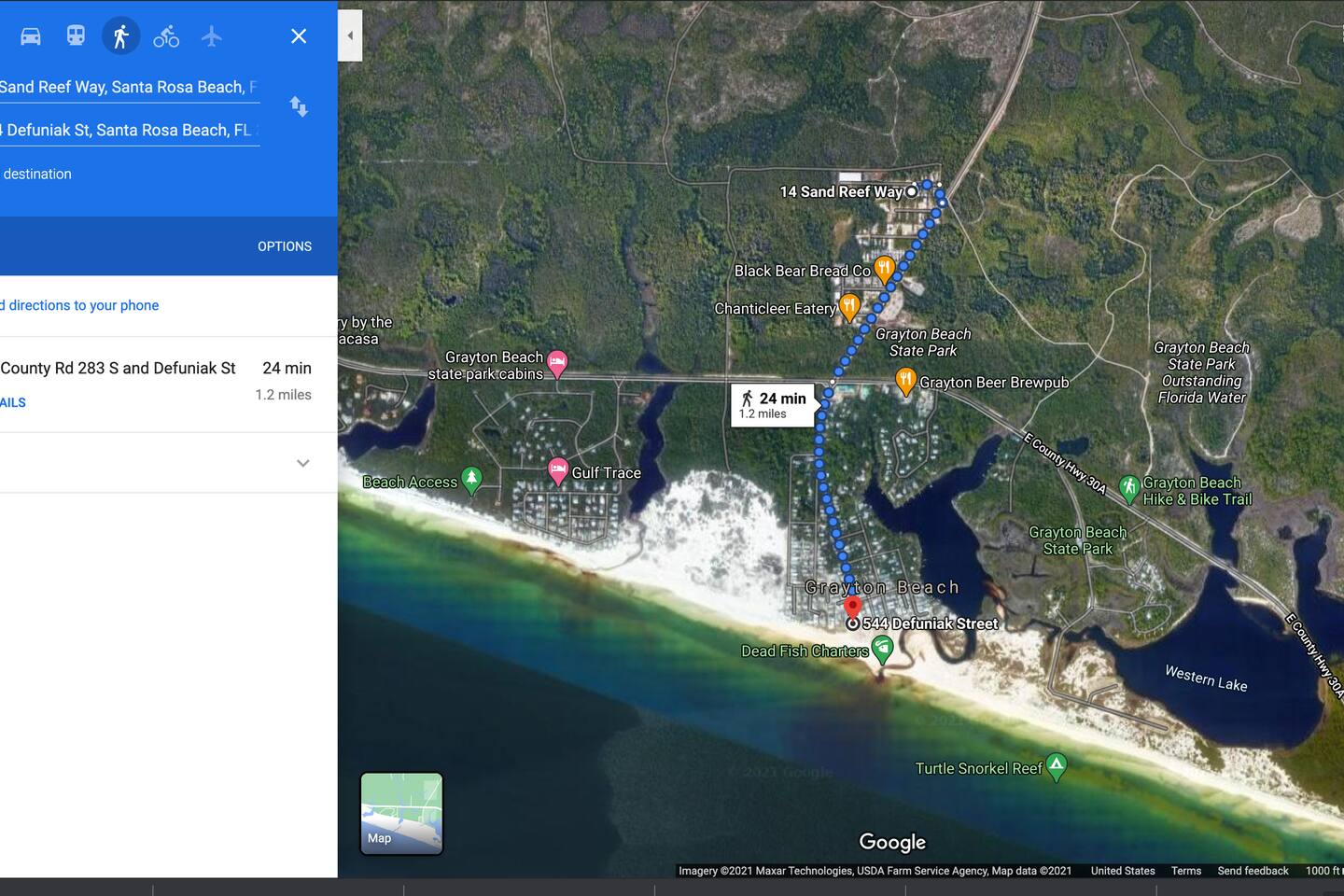Click the Dead Fish Charters pin

pyautogui.click(x=882, y=648)
